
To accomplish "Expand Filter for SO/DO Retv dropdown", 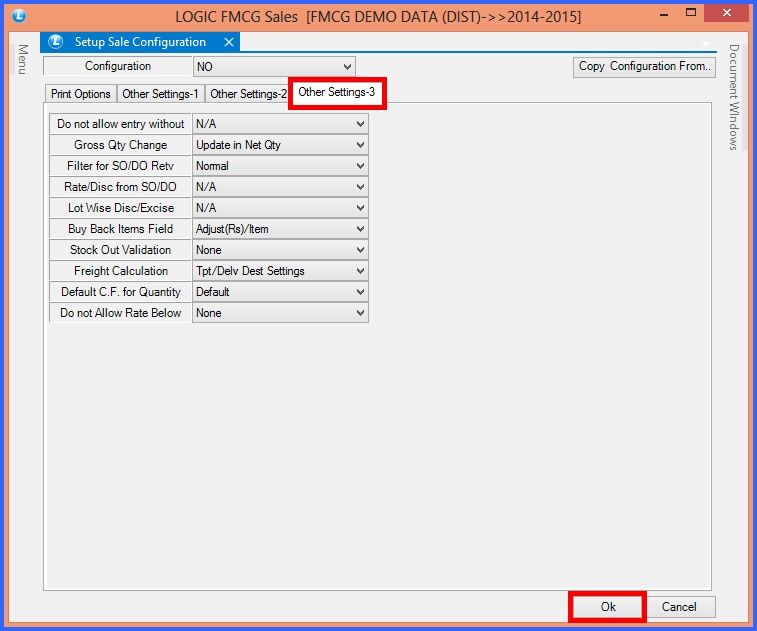I will pos(280,166).
